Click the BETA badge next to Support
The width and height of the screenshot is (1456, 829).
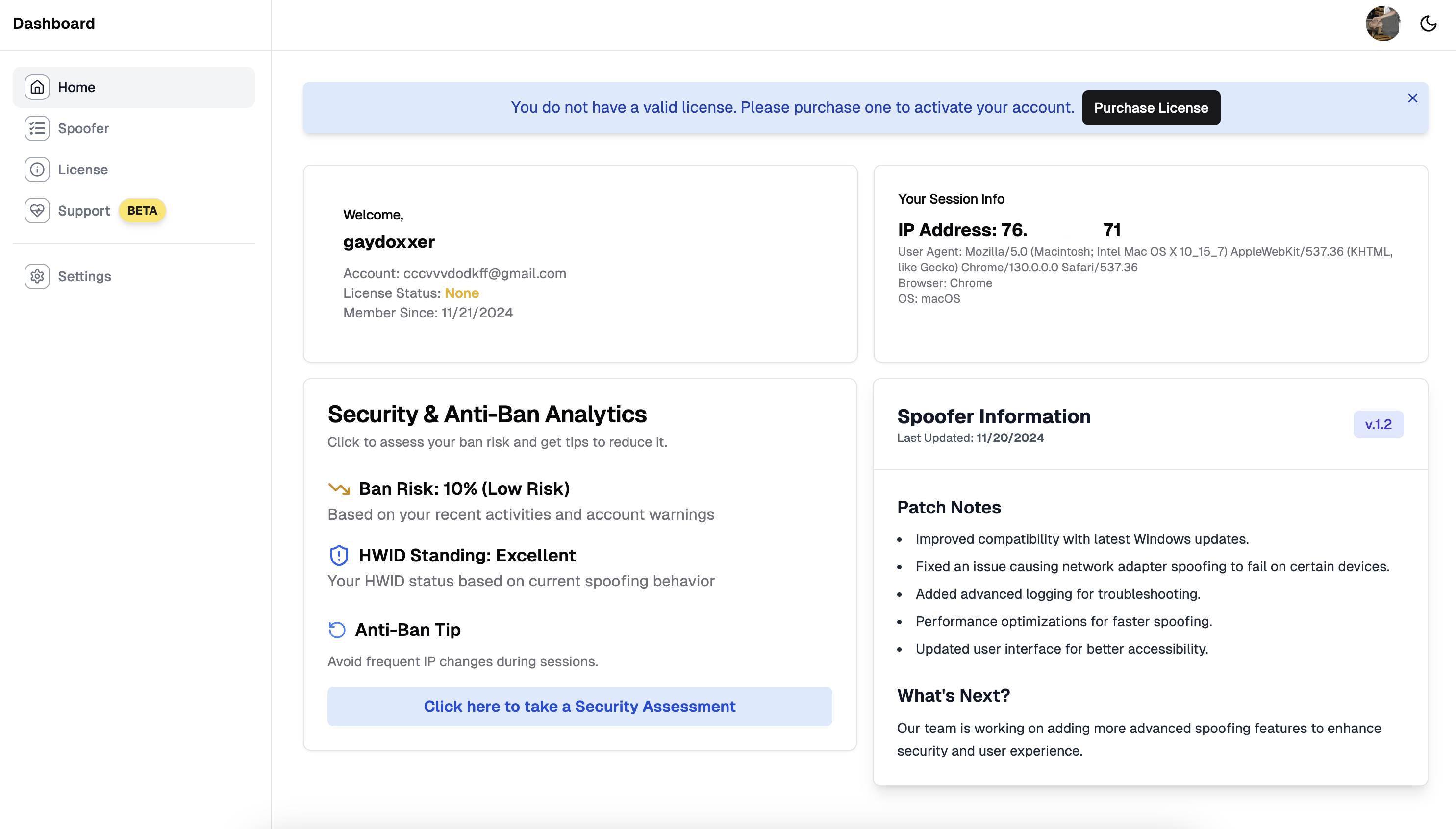(x=142, y=211)
